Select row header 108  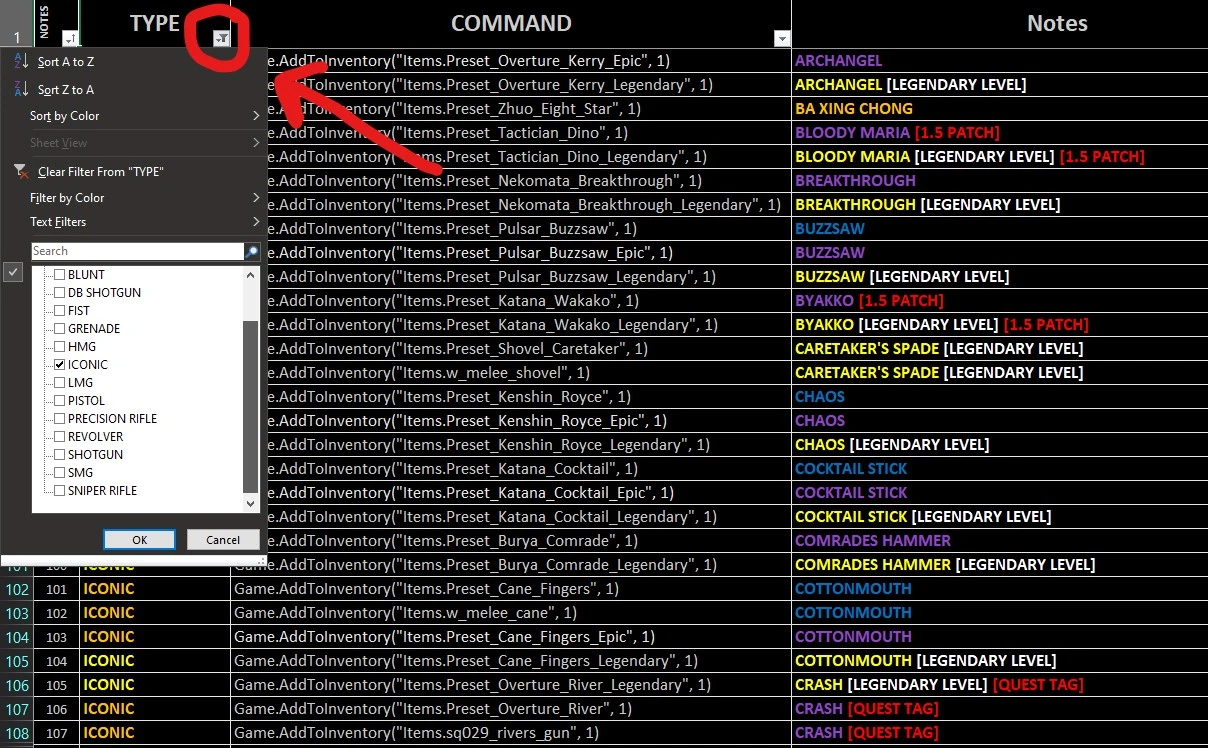[17, 733]
